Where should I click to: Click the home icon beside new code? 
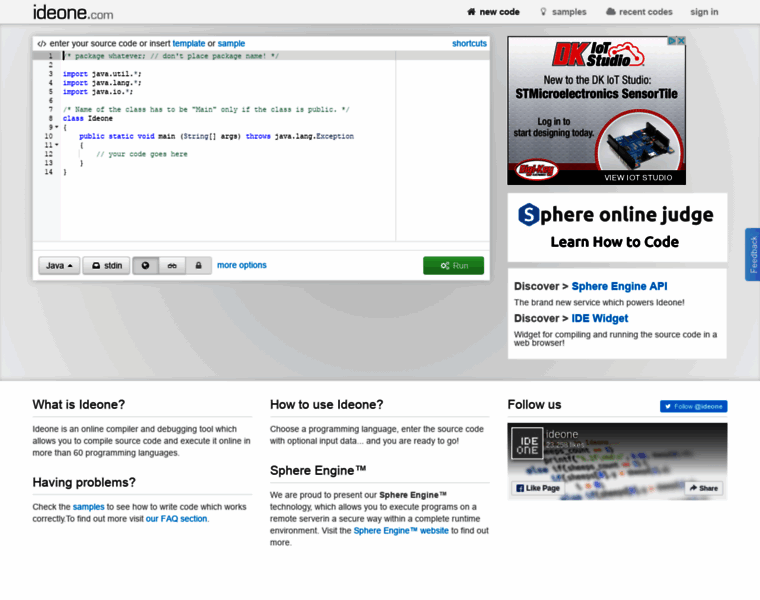click(x=471, y=12)
